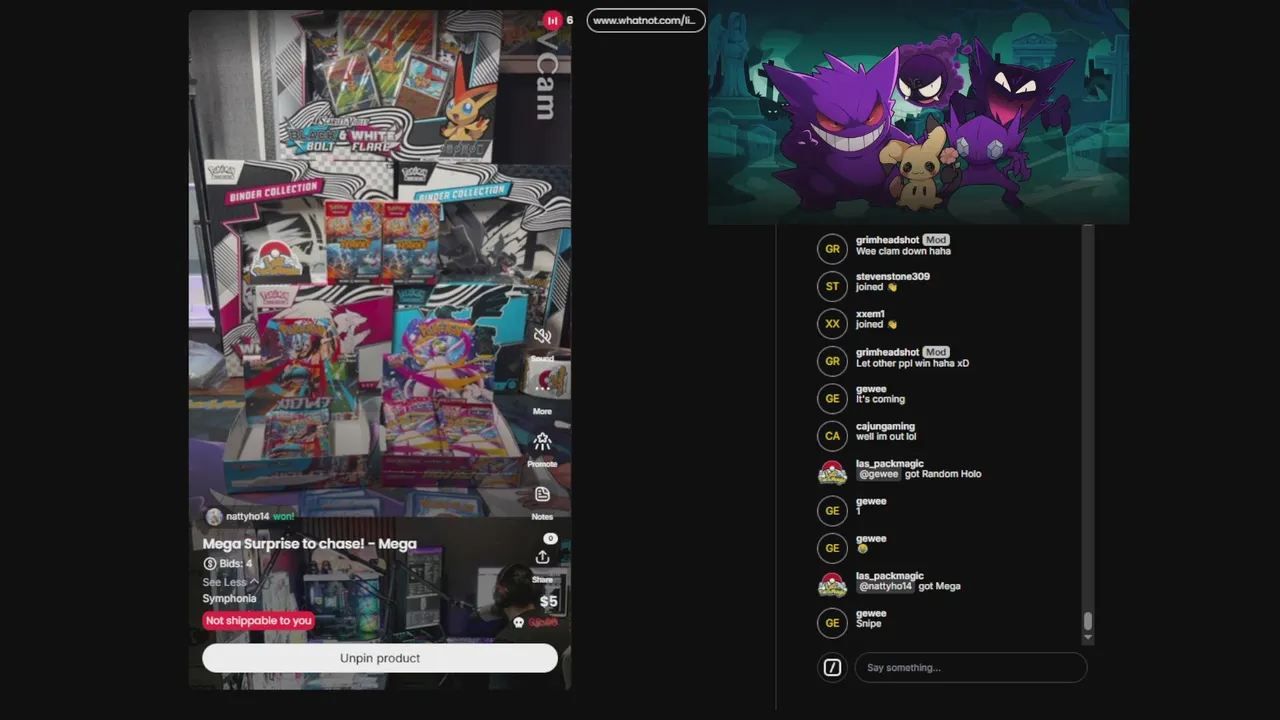Click GR avatar beside Let other ppl win
Image resolution: width=1280 pixels, height=720 pixels.
point(832,361)
